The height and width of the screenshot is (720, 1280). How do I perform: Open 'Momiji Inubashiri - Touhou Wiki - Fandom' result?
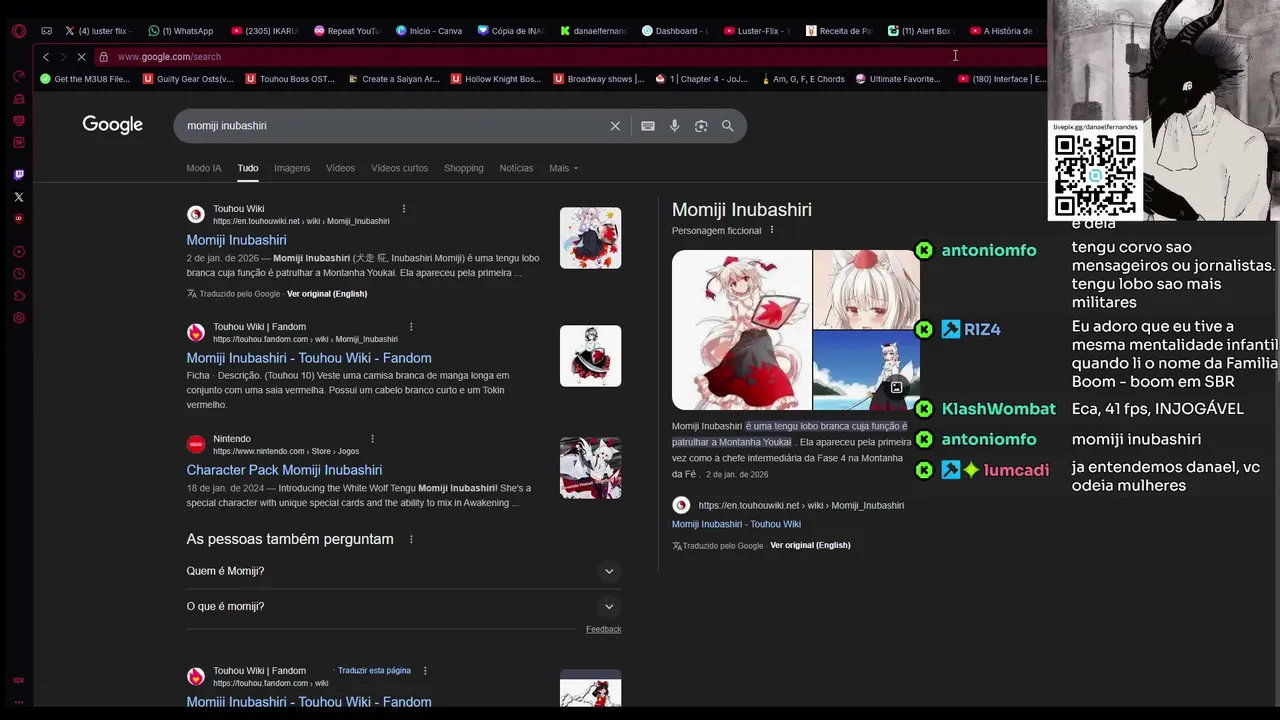pyautogui.click(x=309, y=358)
